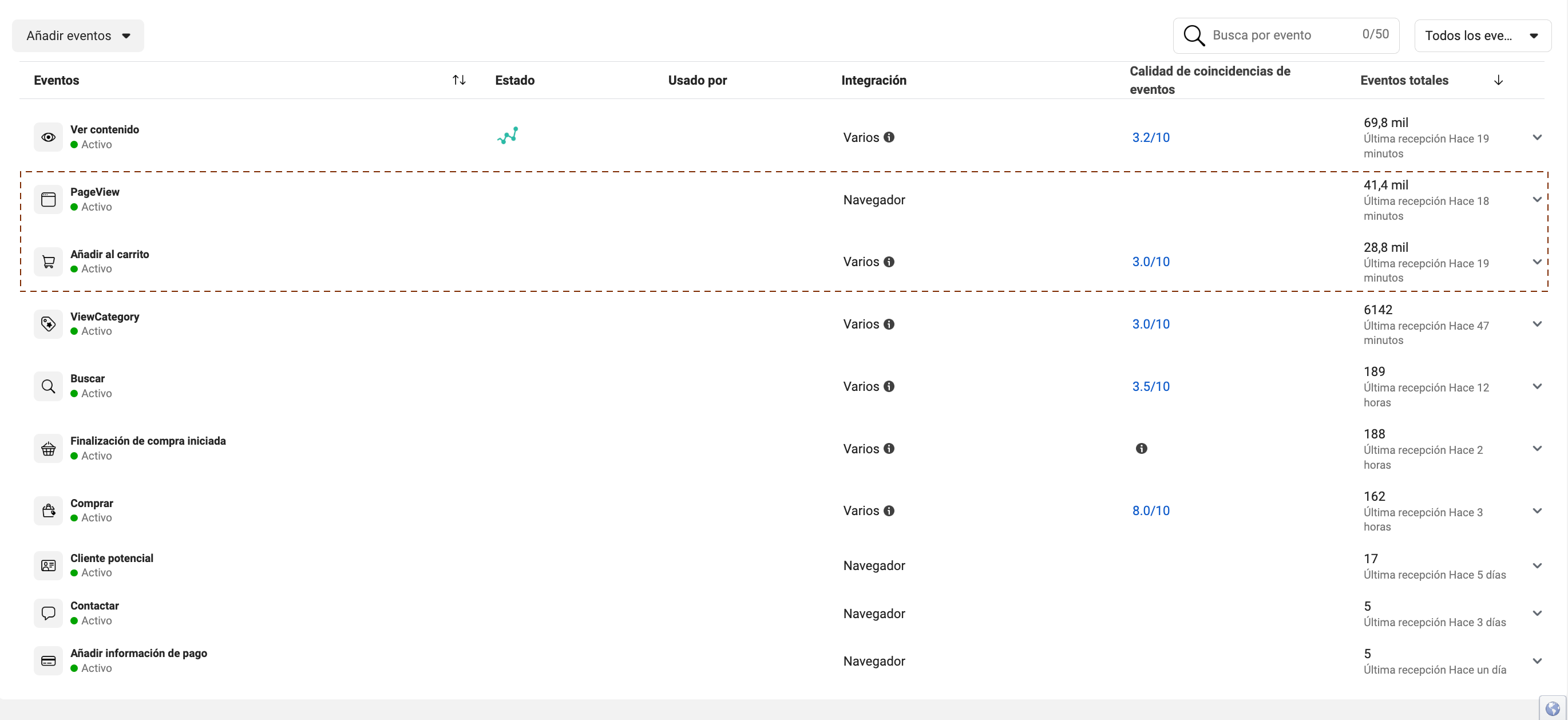
Task: Click the green trend graph icon in Estado column
Action: point(508,135)
